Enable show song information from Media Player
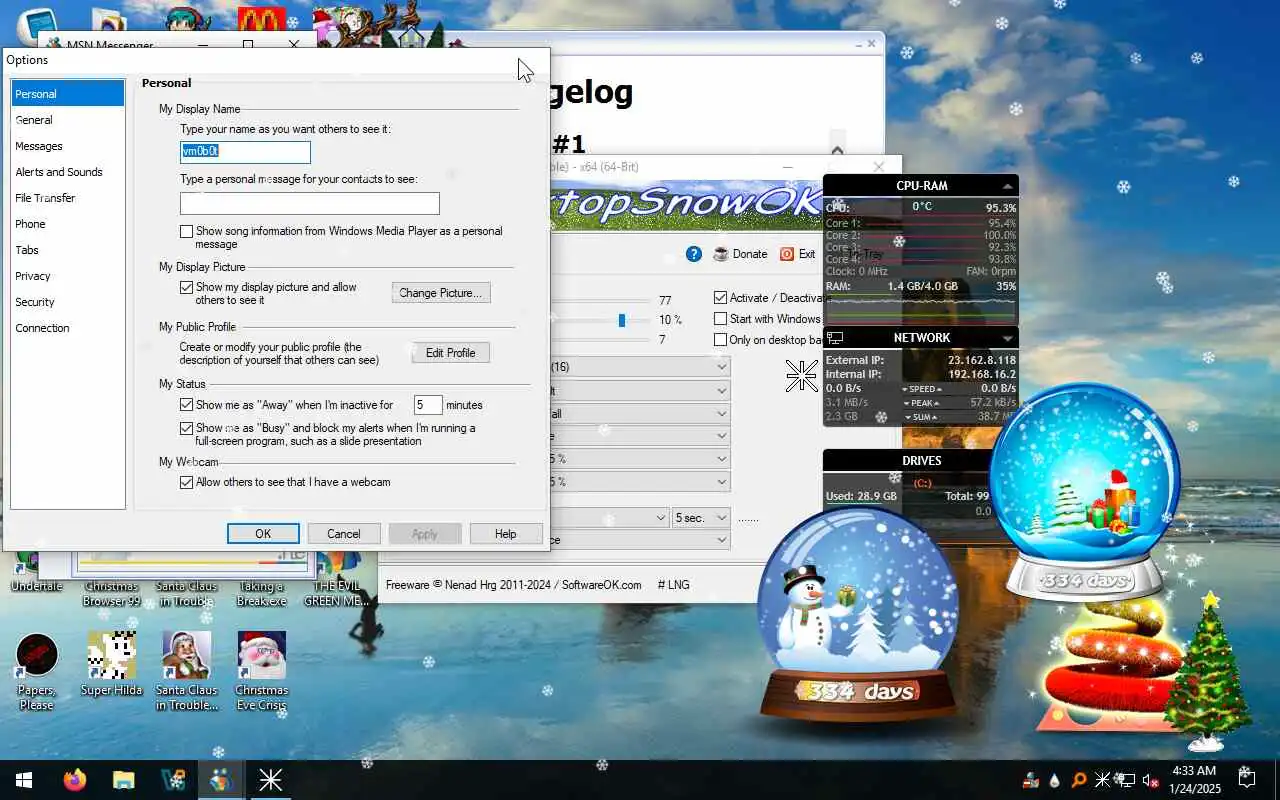The image size is (1280, 800). [x=186, y=231]
